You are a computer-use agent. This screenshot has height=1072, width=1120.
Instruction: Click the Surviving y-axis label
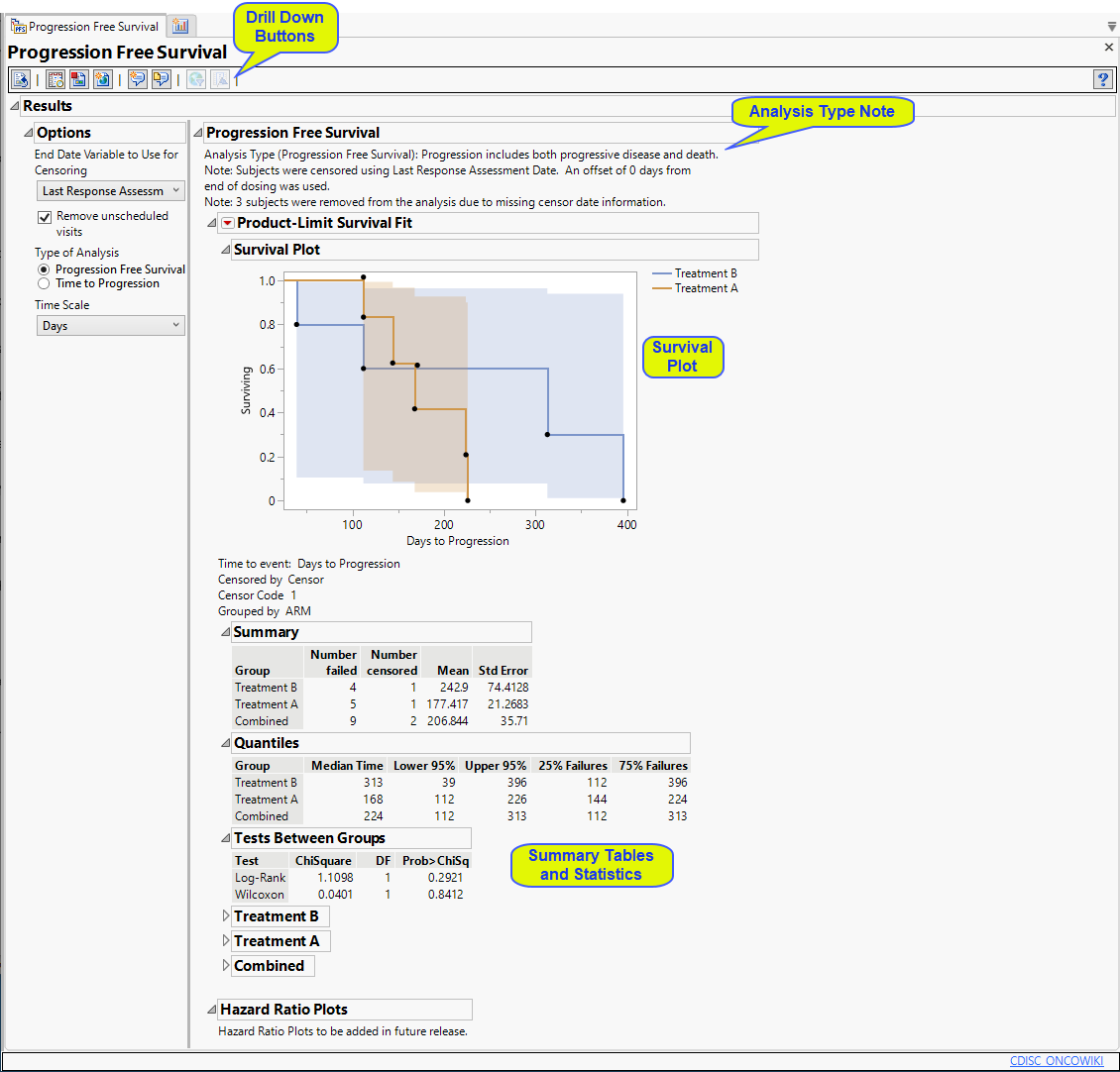247,390
